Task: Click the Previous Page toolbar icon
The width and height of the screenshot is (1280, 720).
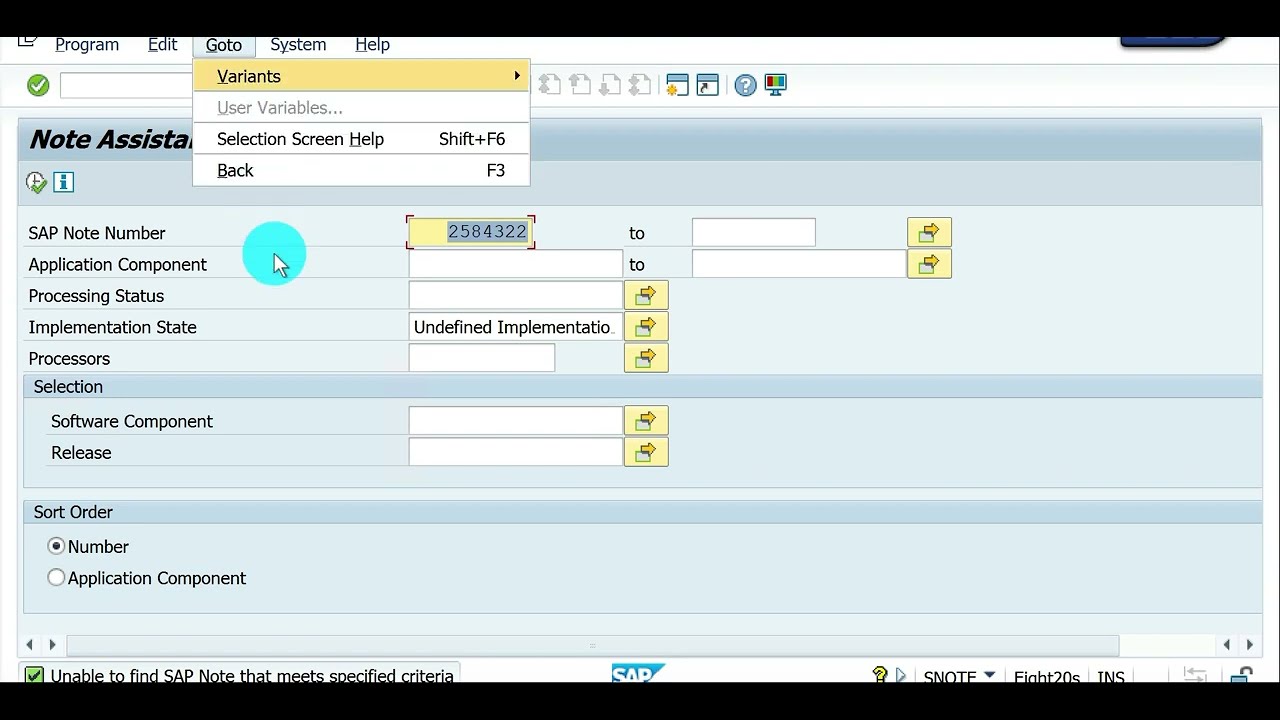Action: pyautogui.click(x=579, y=85)
